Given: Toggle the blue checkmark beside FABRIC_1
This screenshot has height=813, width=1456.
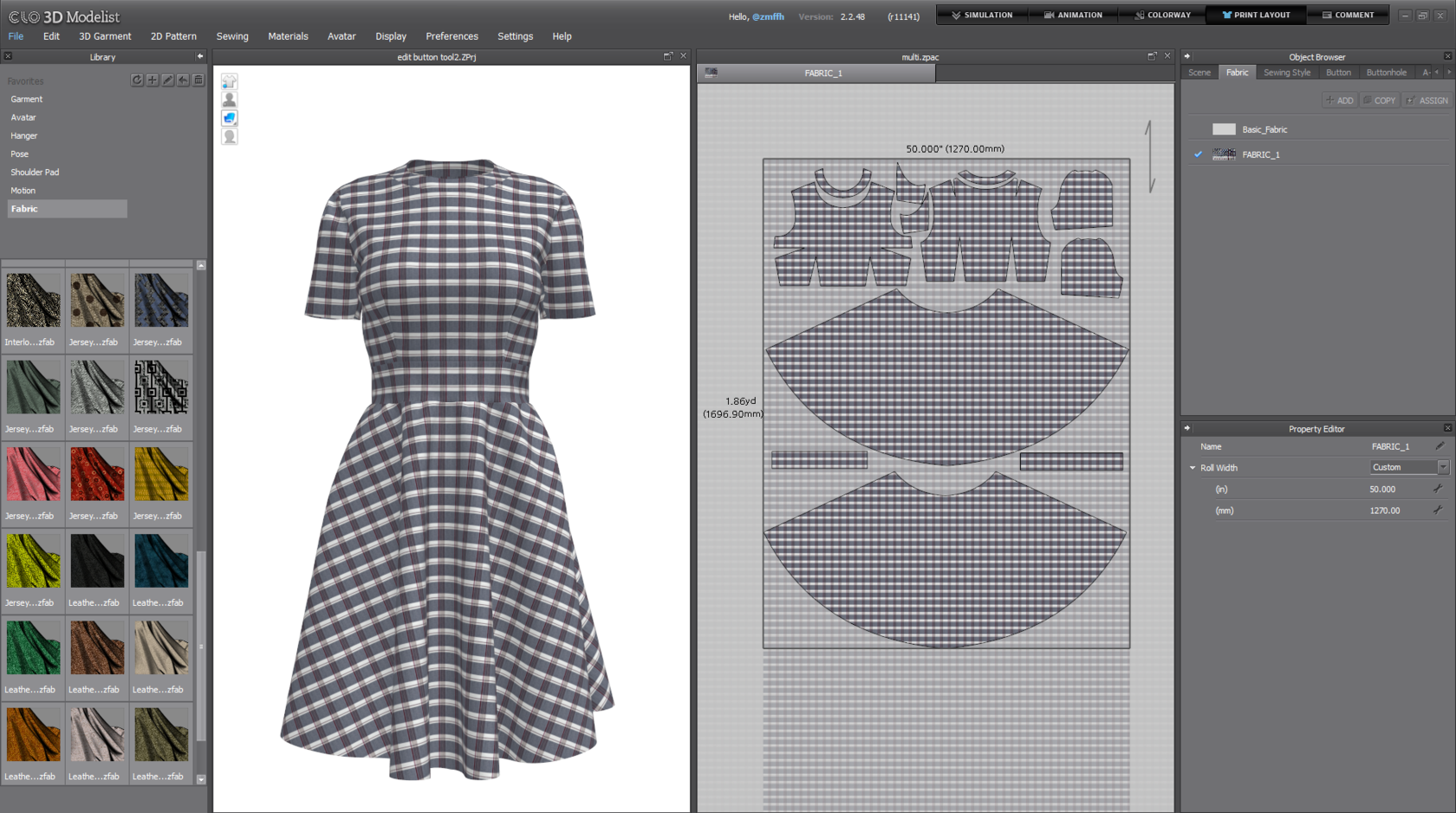Looking at the screenshot, I should 1198,154.
